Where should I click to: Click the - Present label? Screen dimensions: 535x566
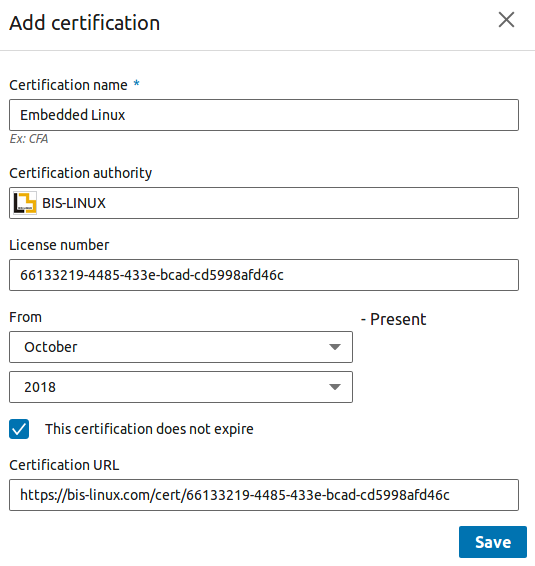[x=393, y=319]
